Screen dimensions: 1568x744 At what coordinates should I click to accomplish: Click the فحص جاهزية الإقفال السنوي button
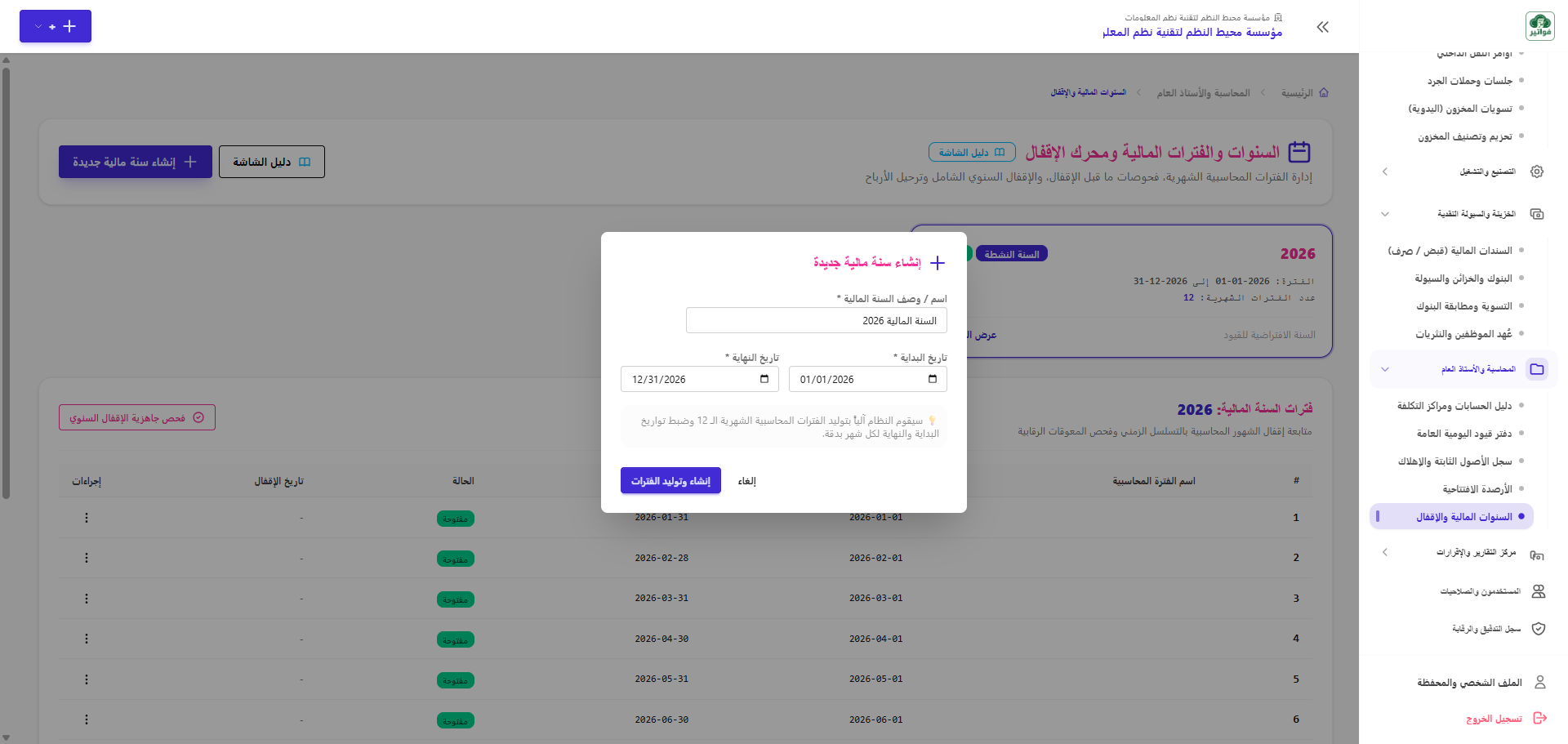tap(137, 417)
